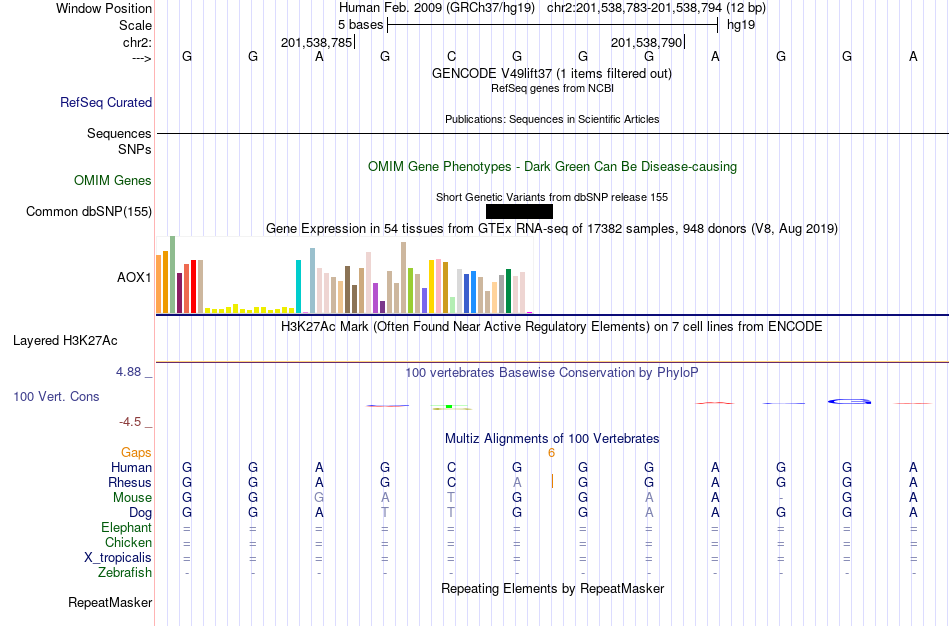Screen dimensions: 950x626
Task: Click the GENCODE V49lift37 track title
Action: [x=551, y=73]
